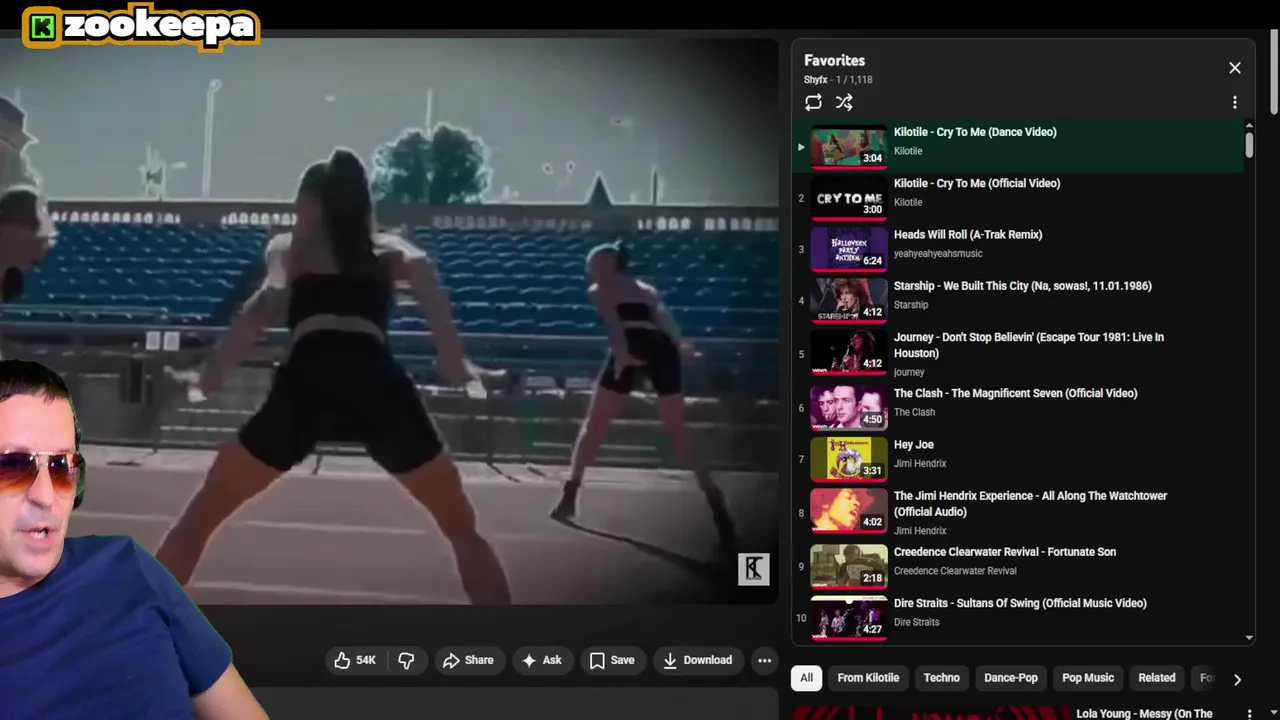This screenshot has width=1280, height=720.
Task: Toggle shuffle playlist
Action: click(844, 102)
